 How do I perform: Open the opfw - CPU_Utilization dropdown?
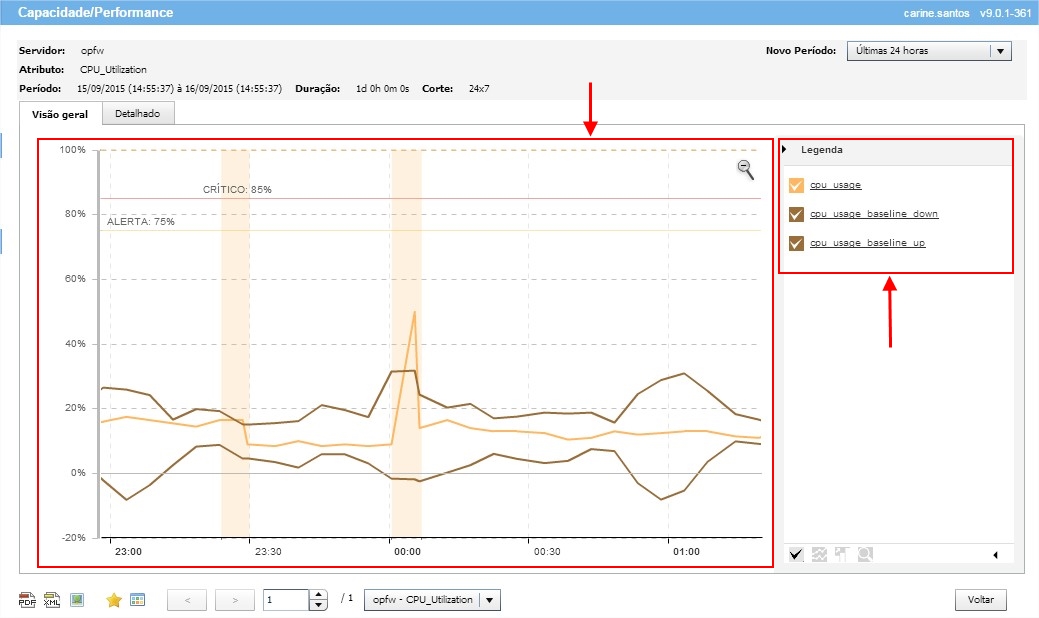pyautogui.click(x=490, y=600)
